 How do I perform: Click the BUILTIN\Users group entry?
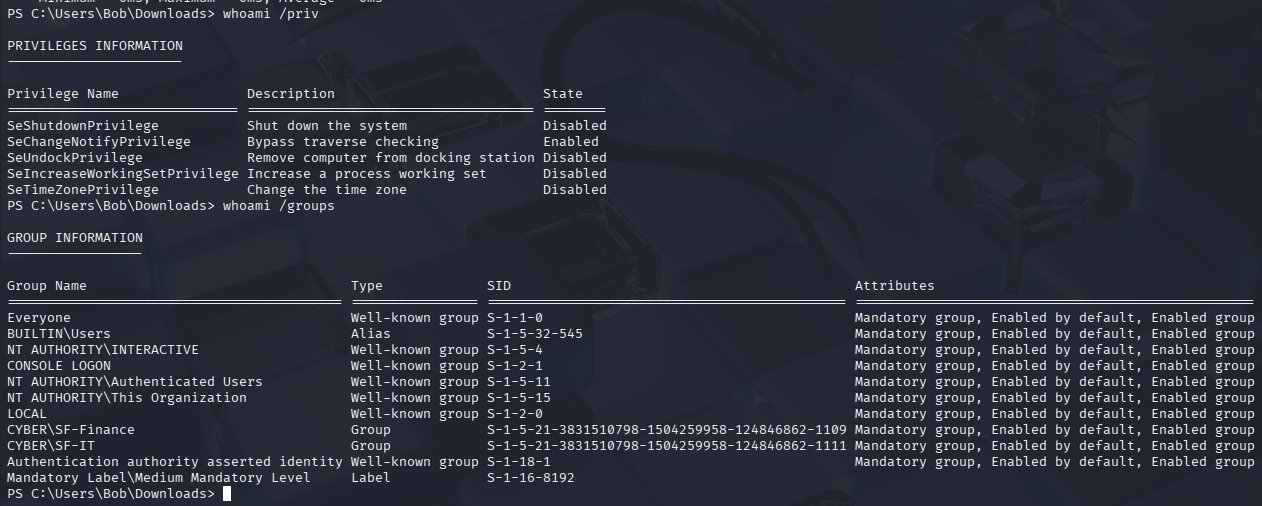coord(59,334)
